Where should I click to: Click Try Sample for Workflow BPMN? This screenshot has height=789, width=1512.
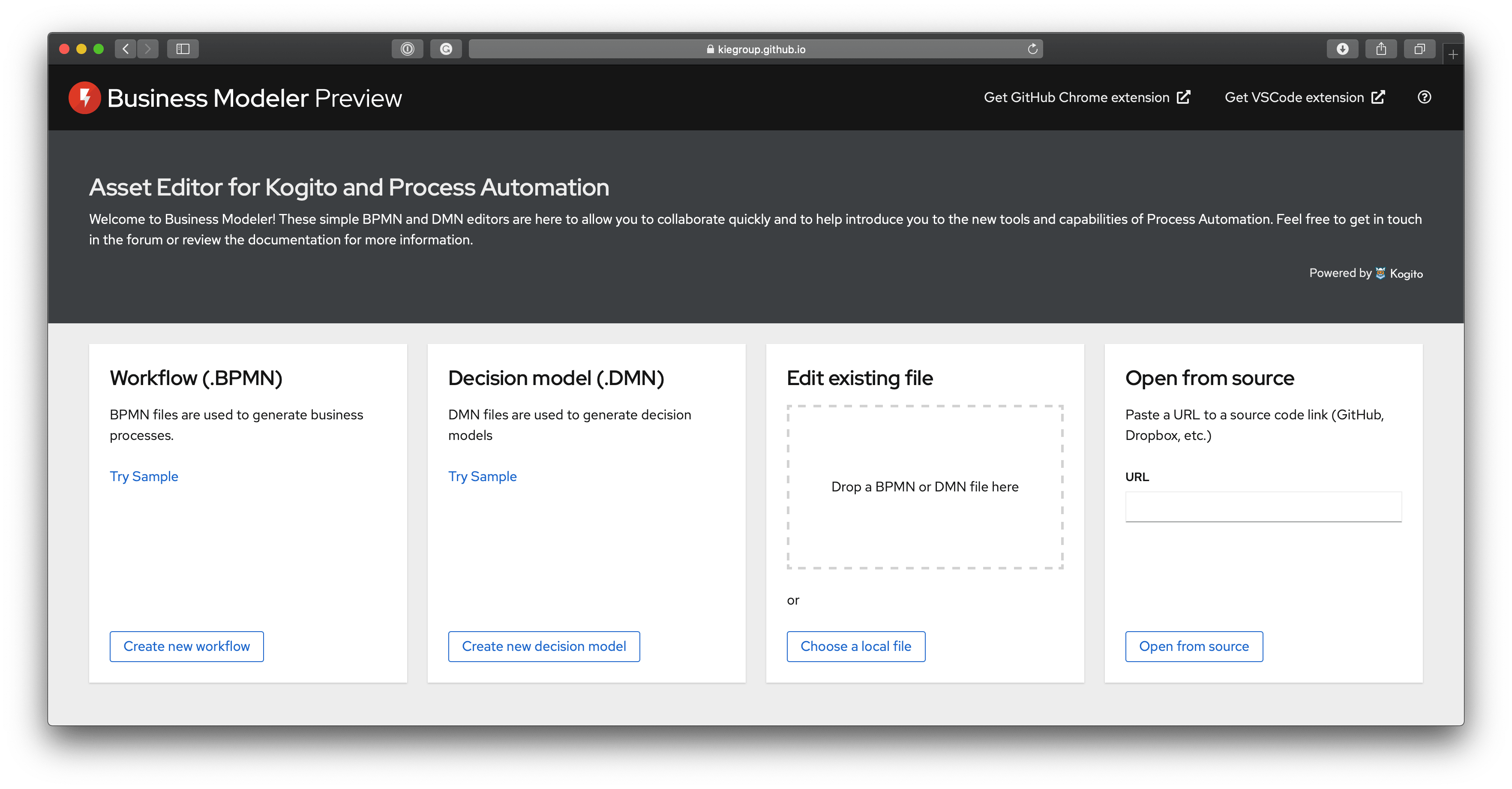click(x=143, y=476)
